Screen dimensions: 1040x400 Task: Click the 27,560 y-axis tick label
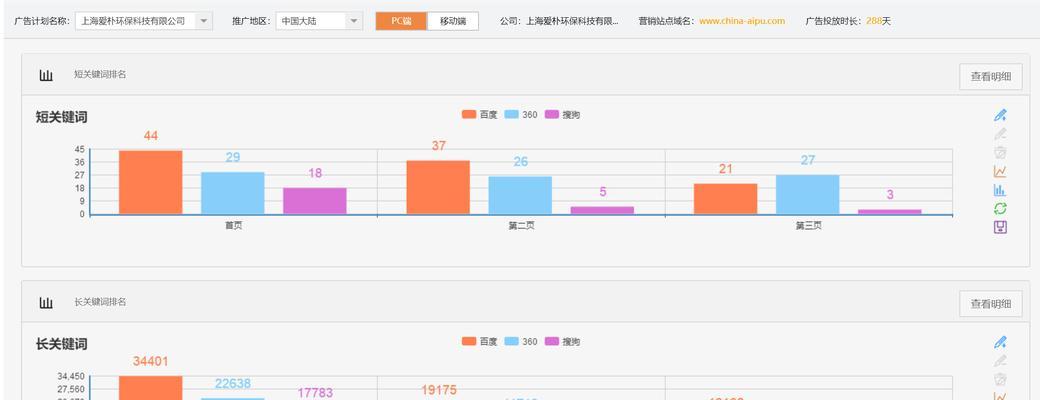click(x=70, y=389)
